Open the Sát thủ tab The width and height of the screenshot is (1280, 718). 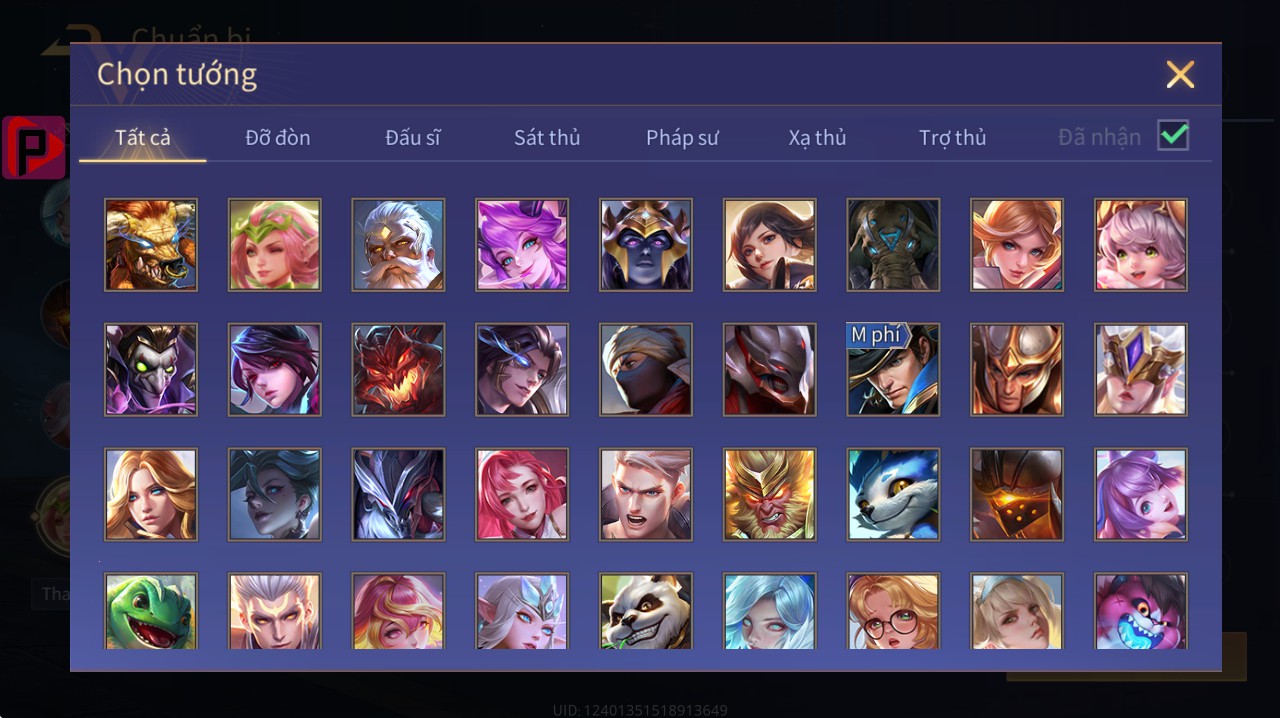coord(547,137)
